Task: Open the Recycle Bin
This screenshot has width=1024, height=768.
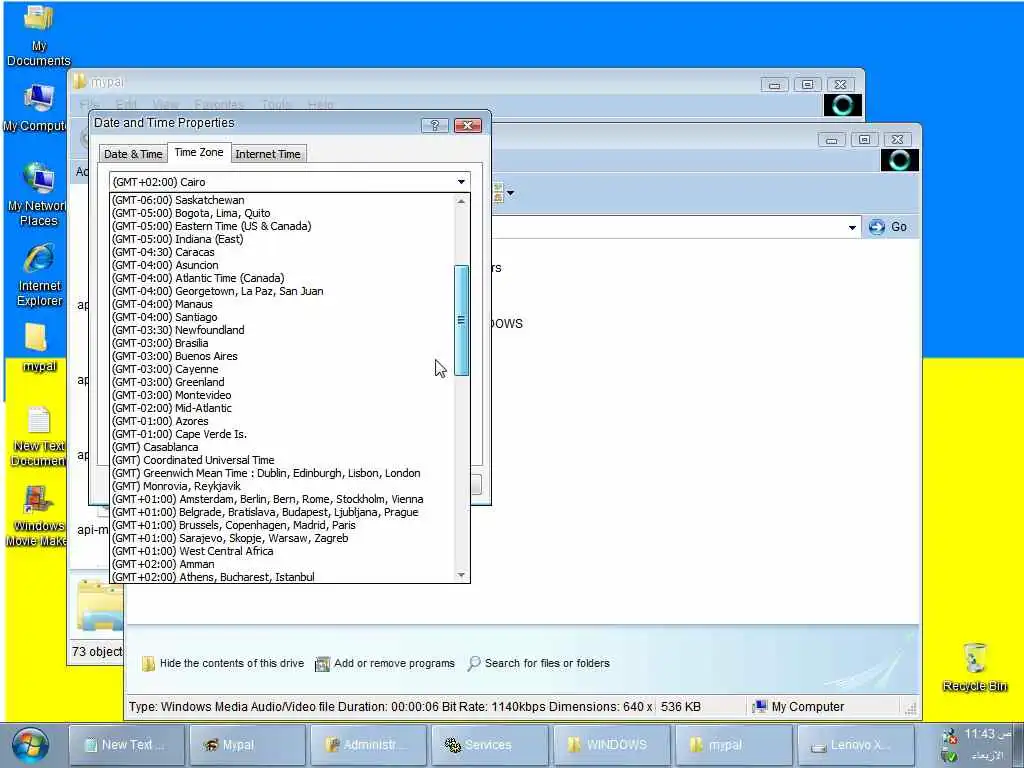Action: click(x=974, y=667)
